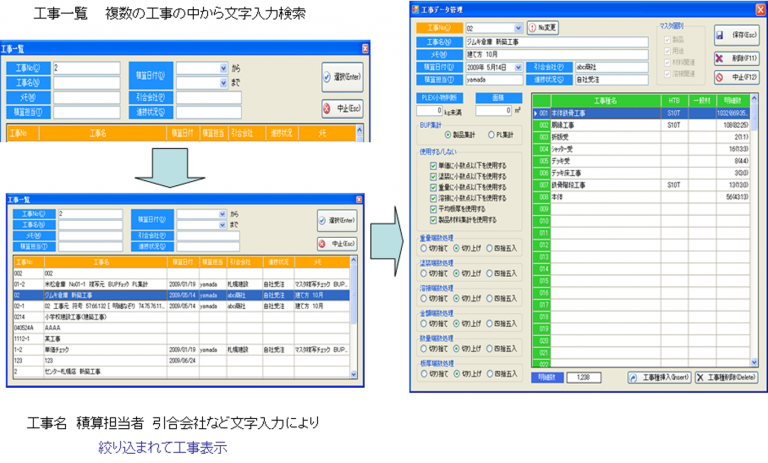Click the arrow icon on 工事種挿入(Insert)
Screen dimensions: 768x463
(633, 378)
